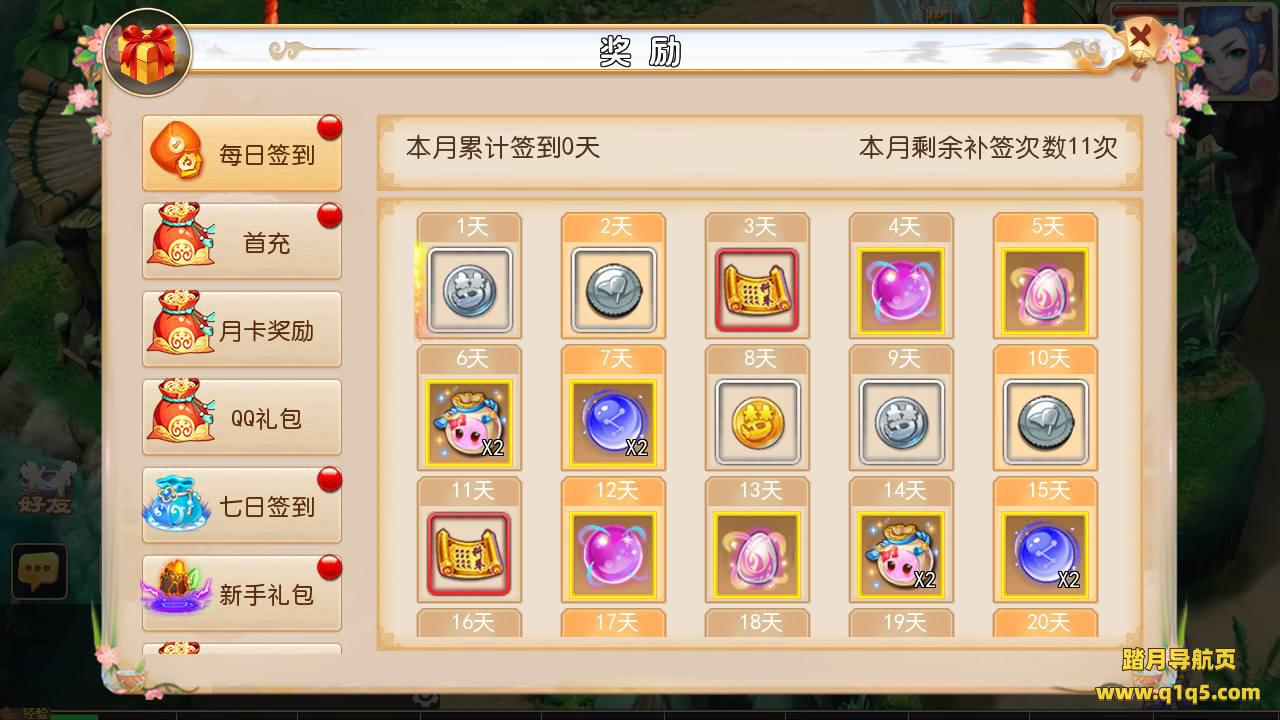This screenshot has width=1280, height=720.
Task: Select day 6 pig money bag reward
Action: [x=469, y=423]
